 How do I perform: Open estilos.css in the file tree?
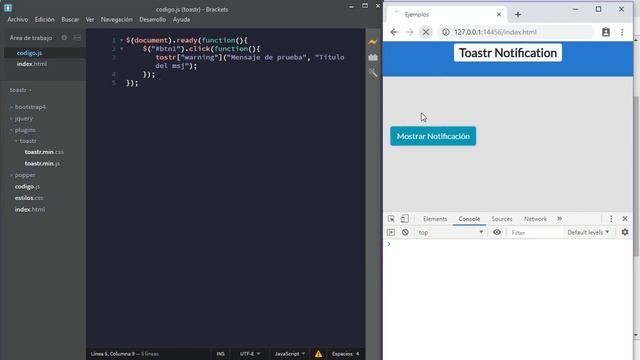pos(29,198)
